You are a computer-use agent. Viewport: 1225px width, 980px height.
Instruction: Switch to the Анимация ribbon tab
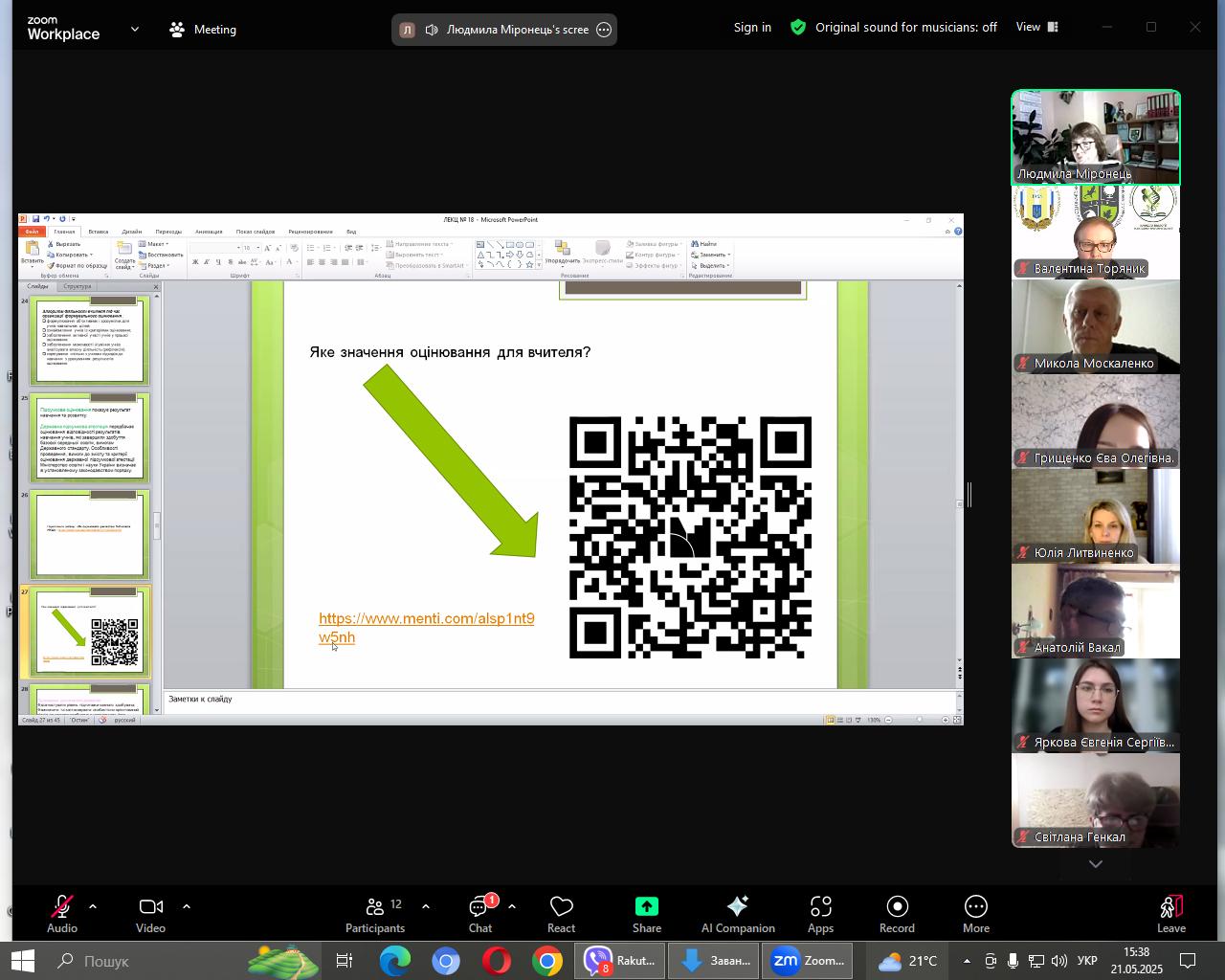point(209,232)
